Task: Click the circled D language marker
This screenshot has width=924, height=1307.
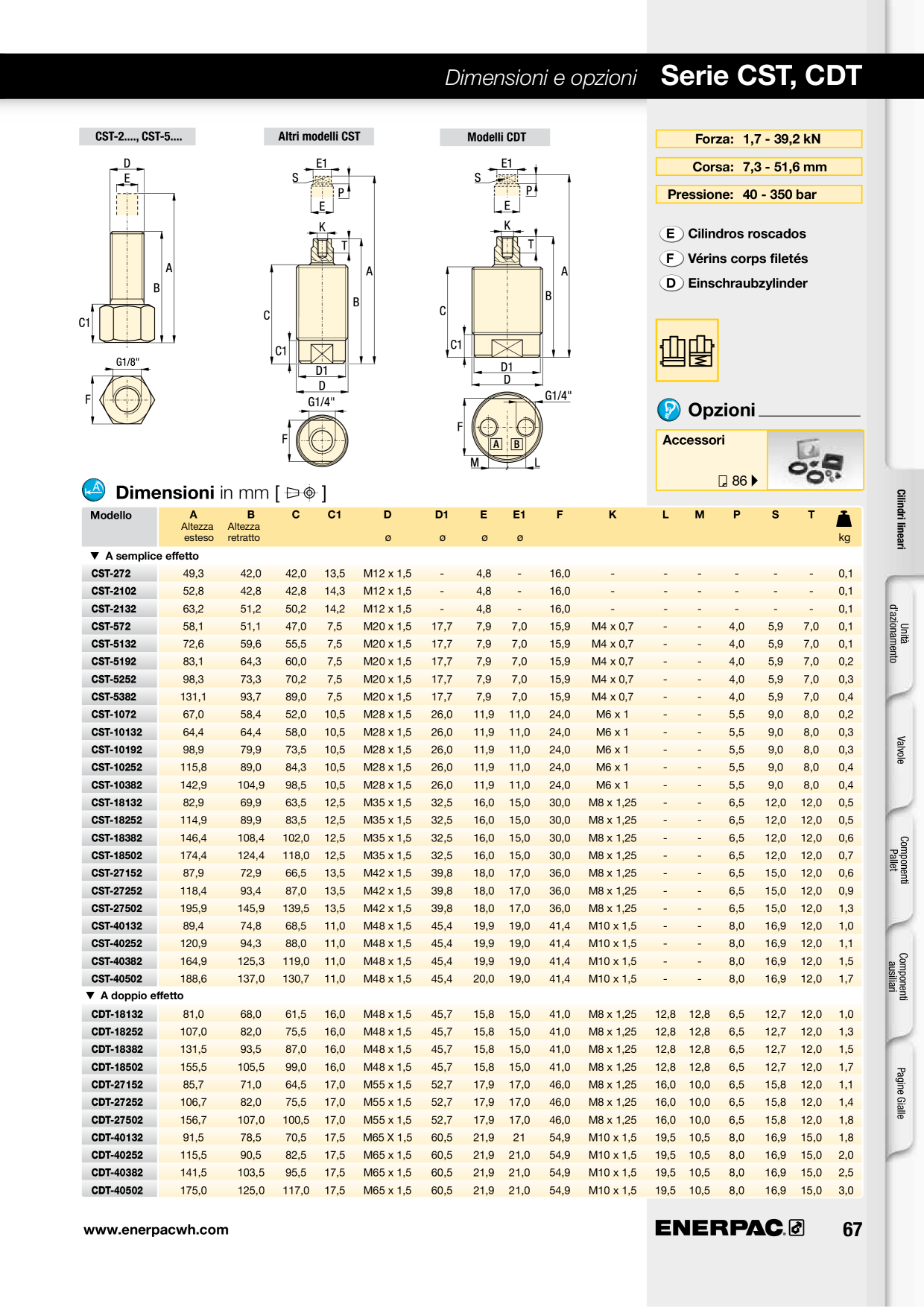Action: (x=671, y=283)
